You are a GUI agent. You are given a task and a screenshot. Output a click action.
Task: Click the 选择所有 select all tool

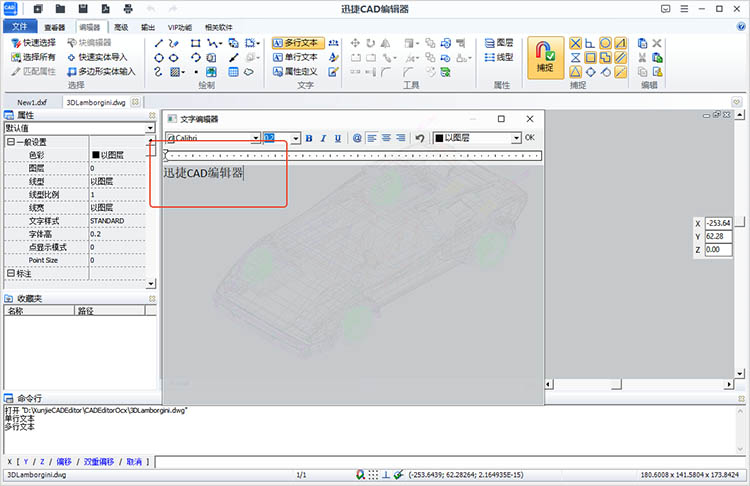[33, 57]
